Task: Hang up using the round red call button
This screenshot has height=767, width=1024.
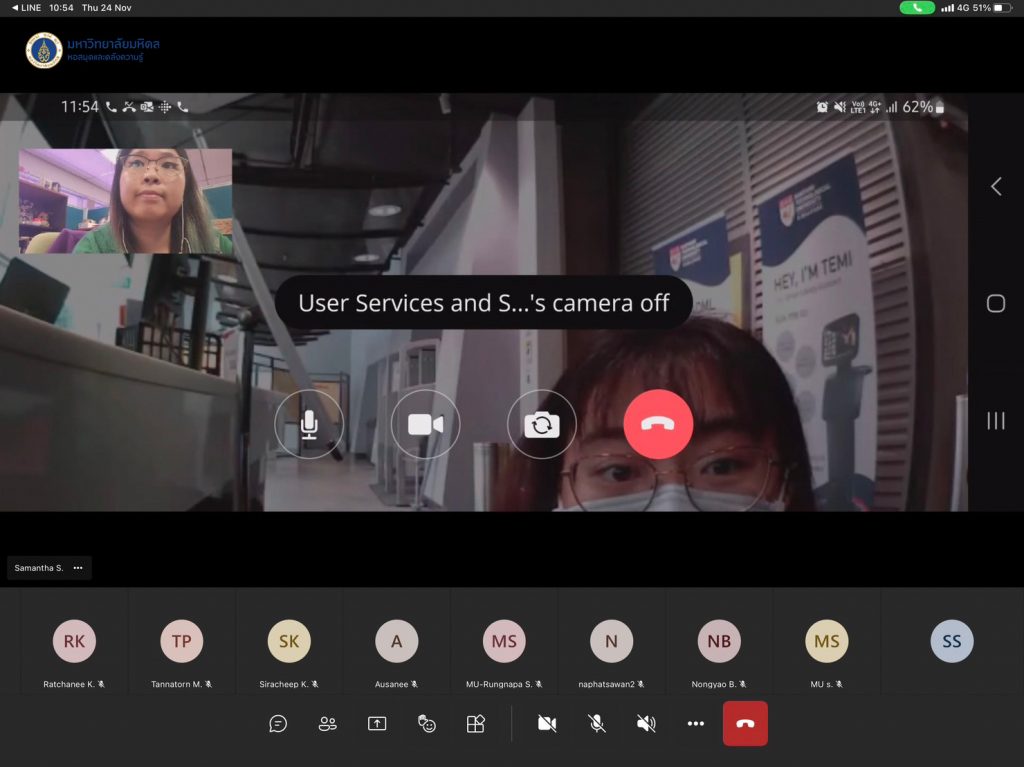Action: (658, 424)
